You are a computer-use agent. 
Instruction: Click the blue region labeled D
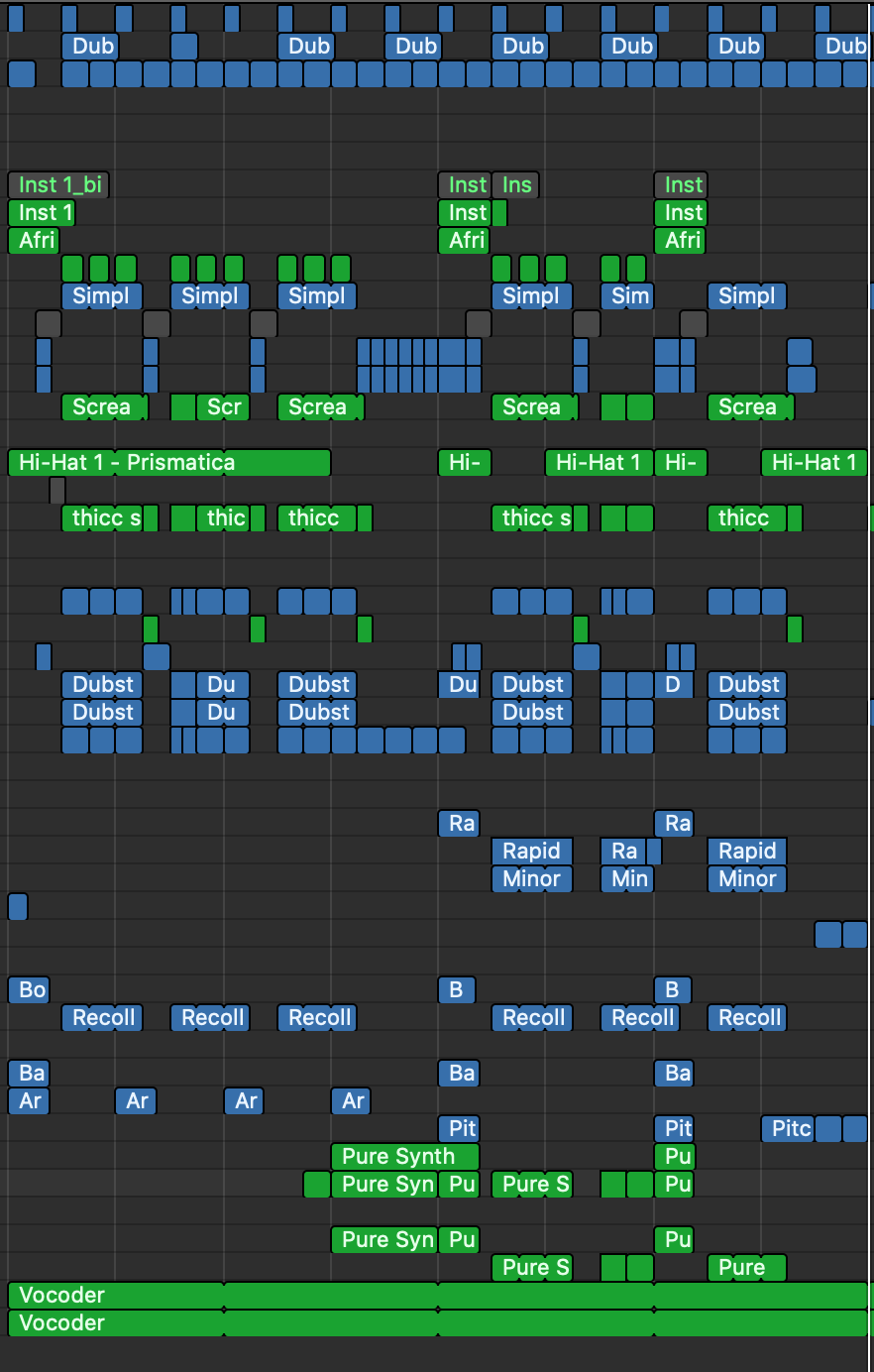(x=674, y=685)
